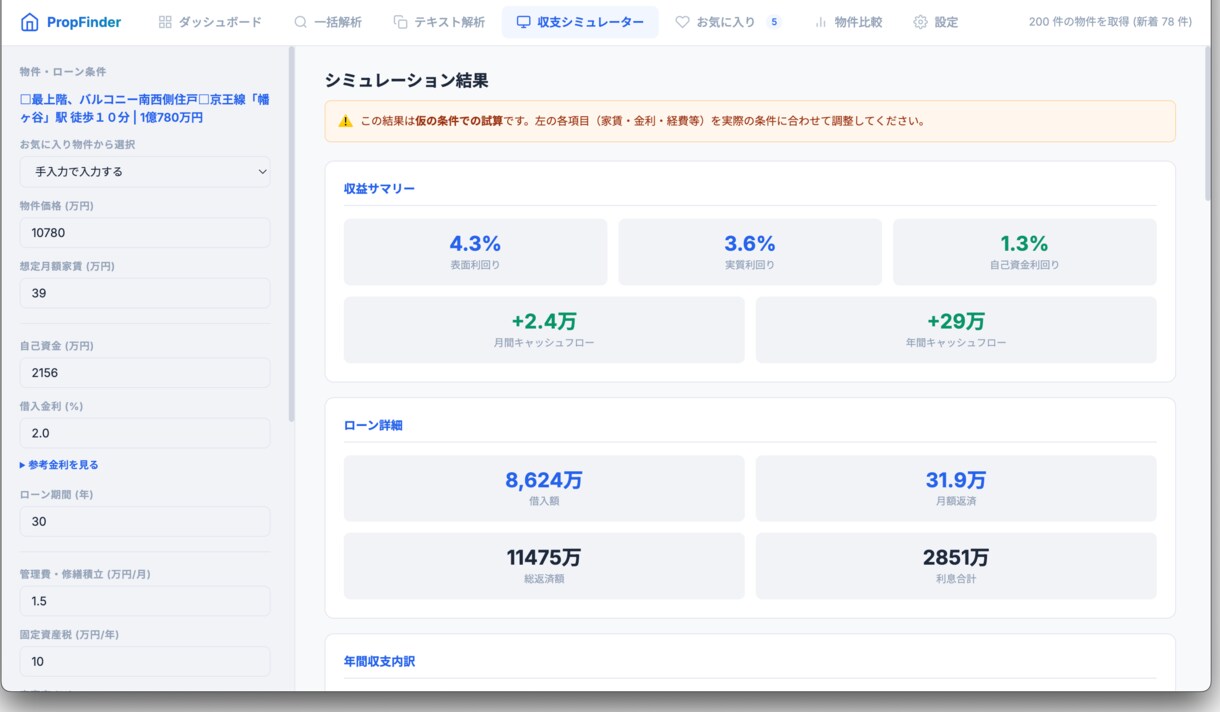The width and height of the screenshot is (1220, 712).
Task: Click the bar chart icon beside 物件比較
Action: 820,22
